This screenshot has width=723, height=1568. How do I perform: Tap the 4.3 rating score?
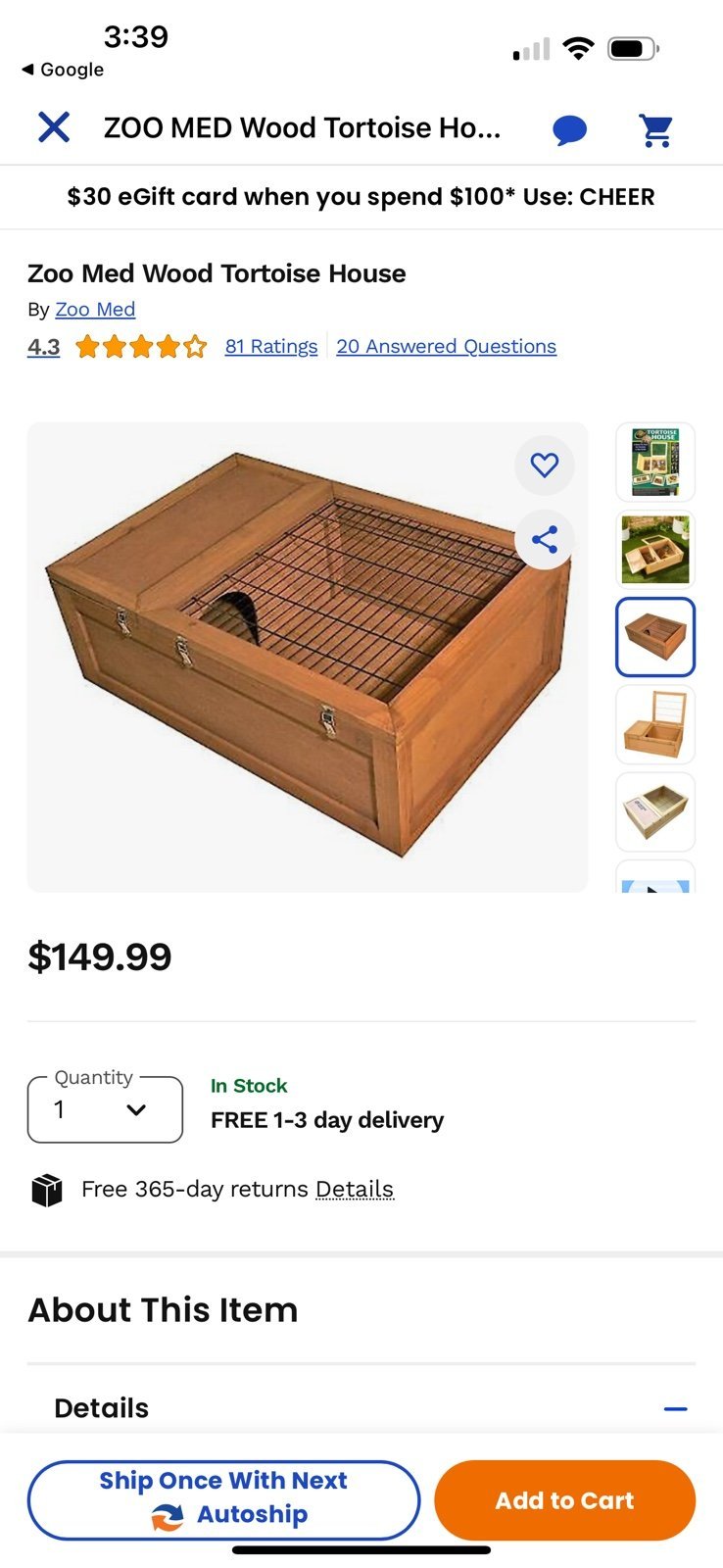(x=43, y=347)
